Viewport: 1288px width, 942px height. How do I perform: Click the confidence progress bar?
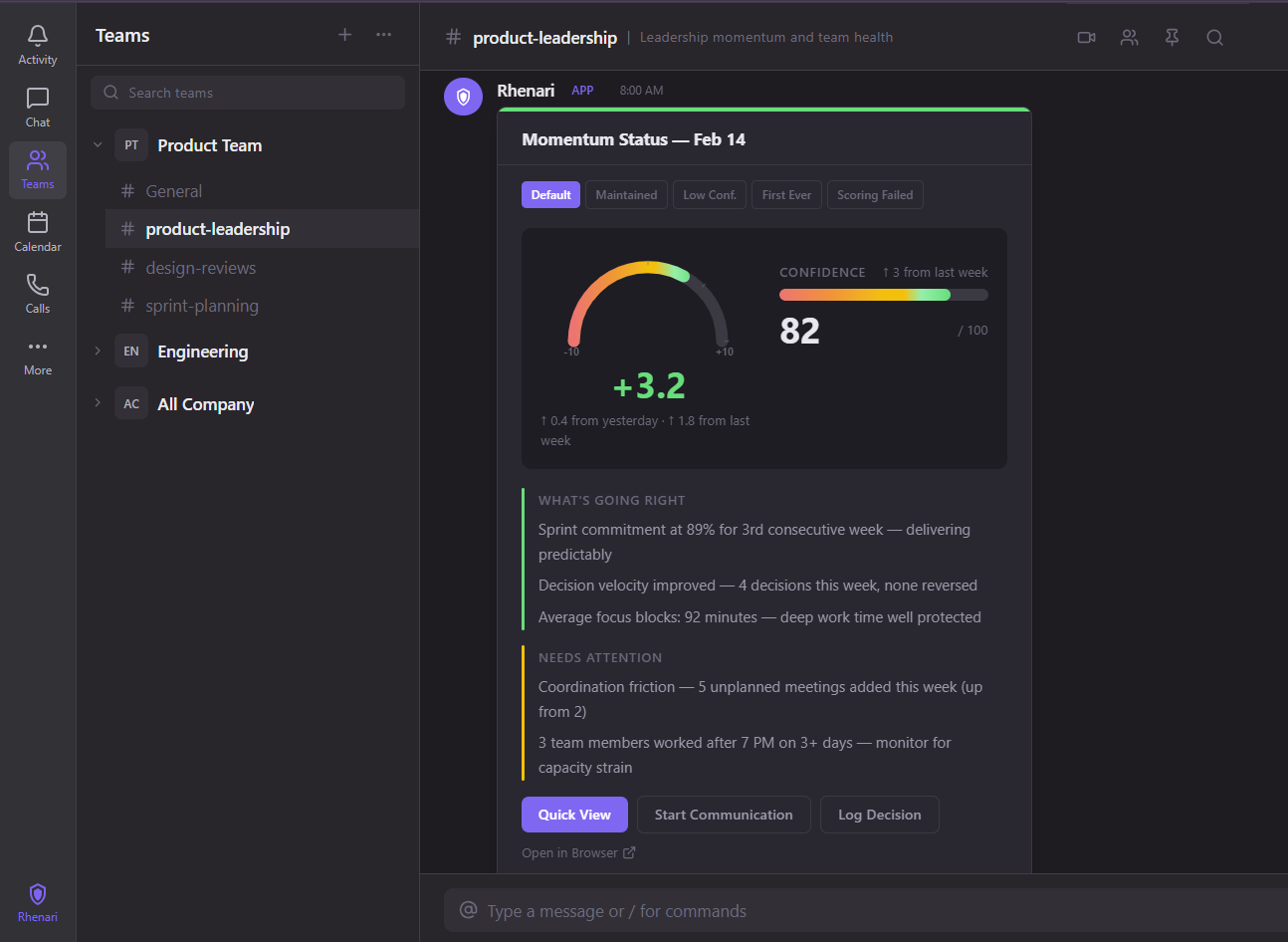[883, 295]
